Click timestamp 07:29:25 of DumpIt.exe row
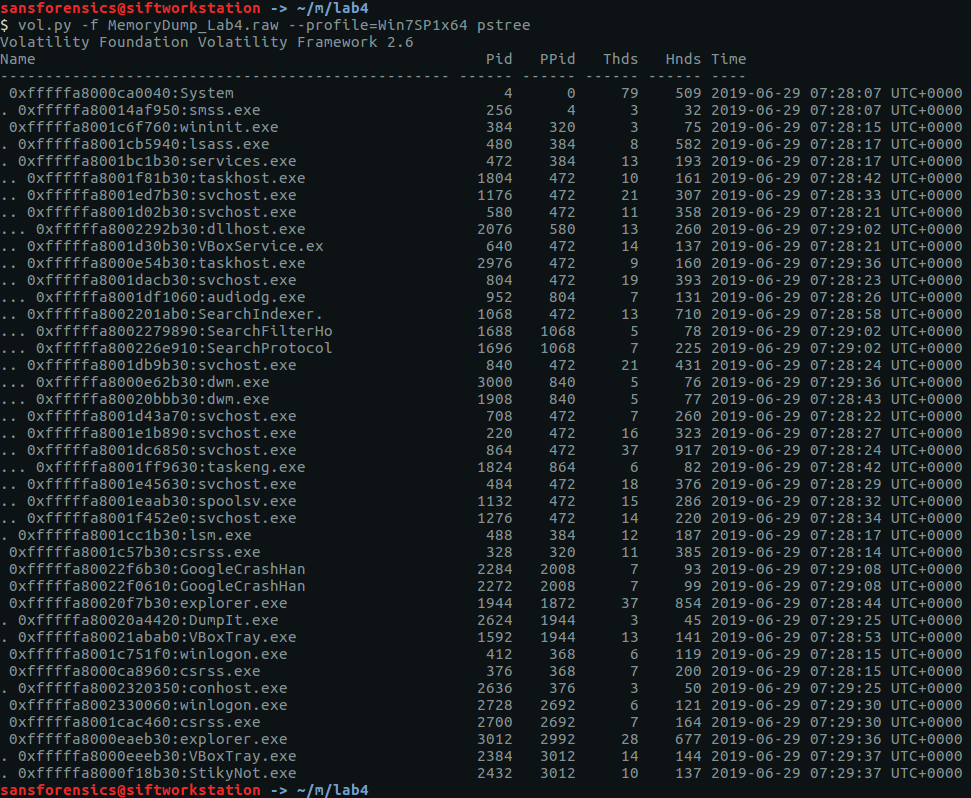This screenshot has height=798, width=971. click(x=845, y=620)
